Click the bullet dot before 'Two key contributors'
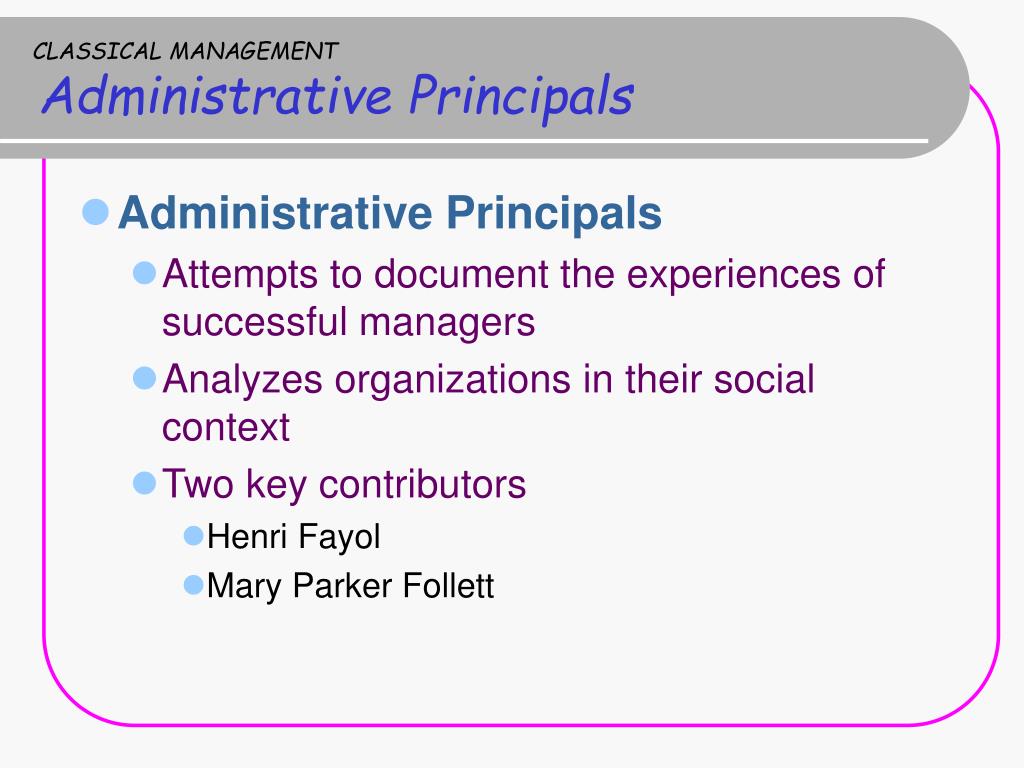This screenshot has width=1024, height=768. coord(144,483)
